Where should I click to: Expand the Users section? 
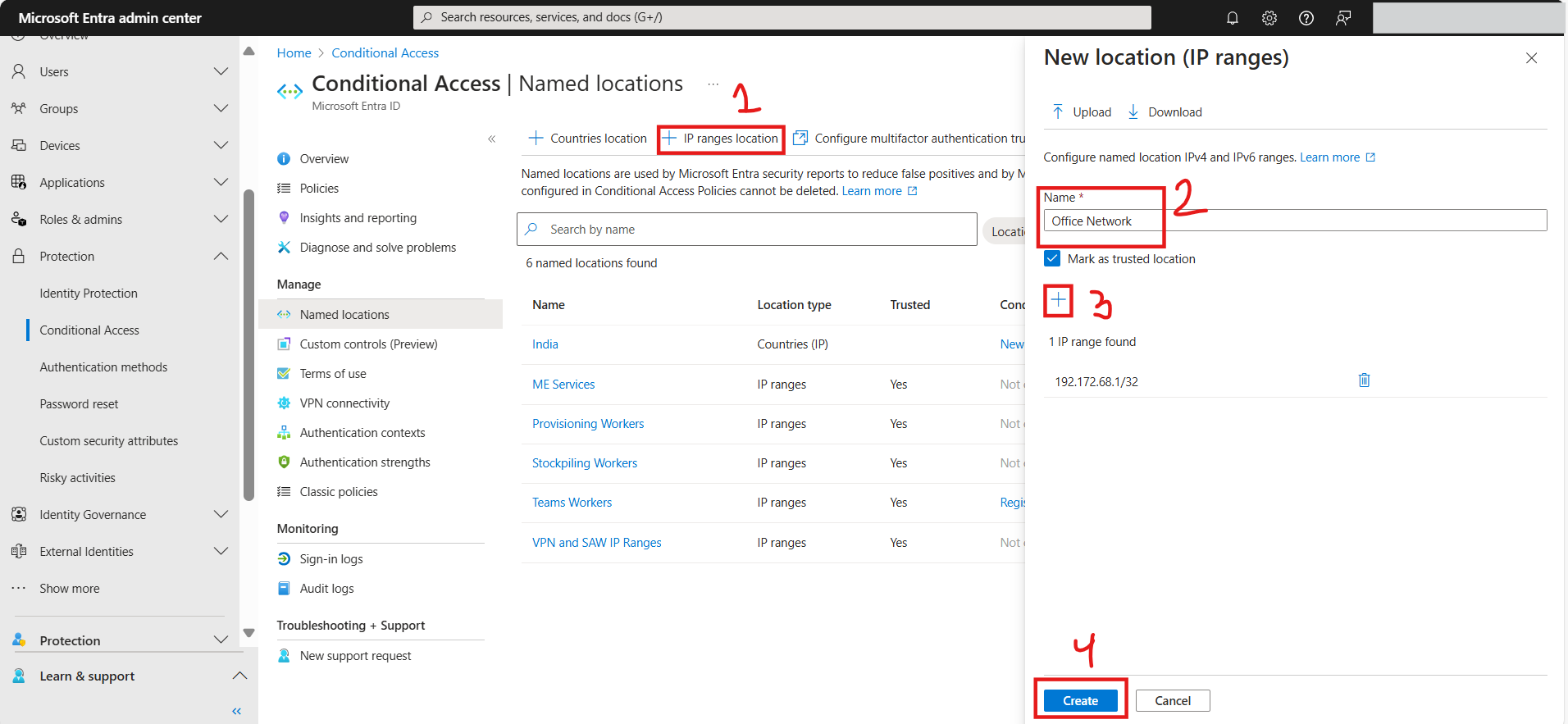[221, 71]
